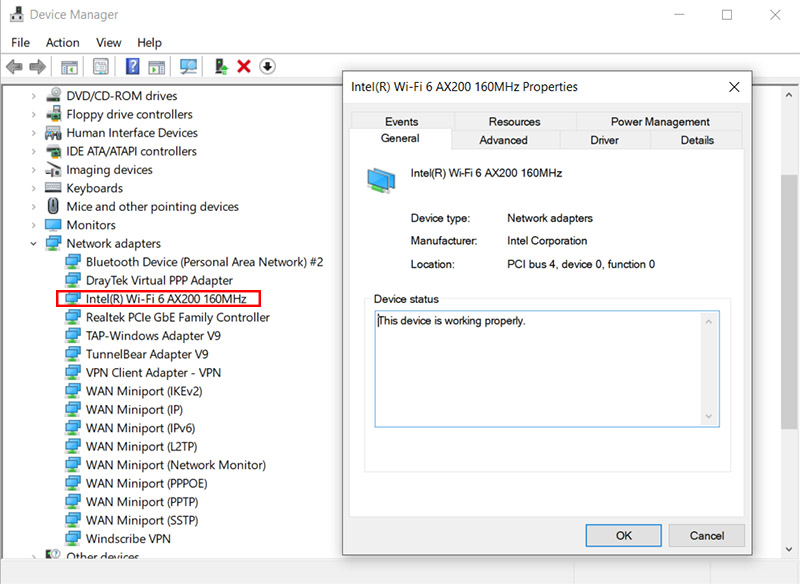Select TAP-Windows Adapter V9
800x584 pixels.
pyautogui.click(x=153, y=336)
